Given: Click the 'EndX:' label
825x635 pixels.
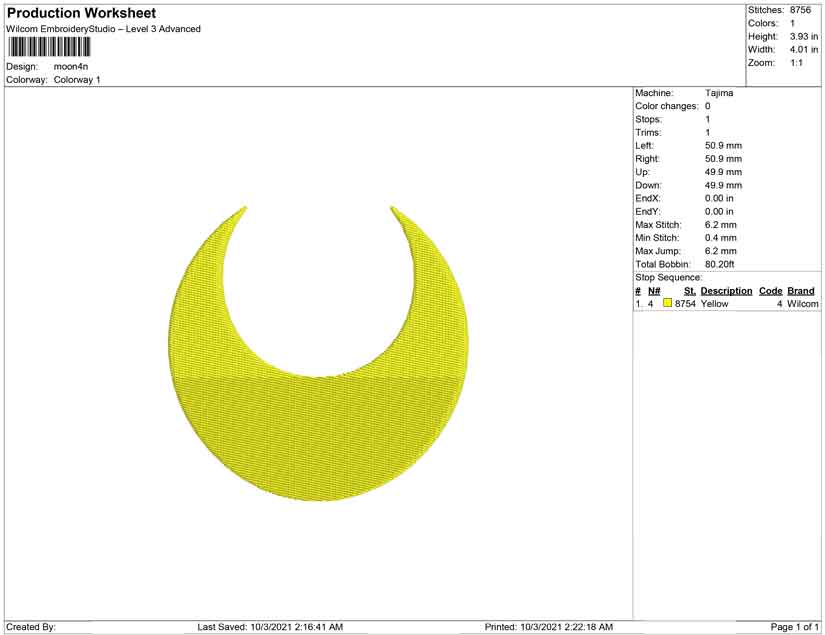Looking at the screenshot, I should point(648,198).
